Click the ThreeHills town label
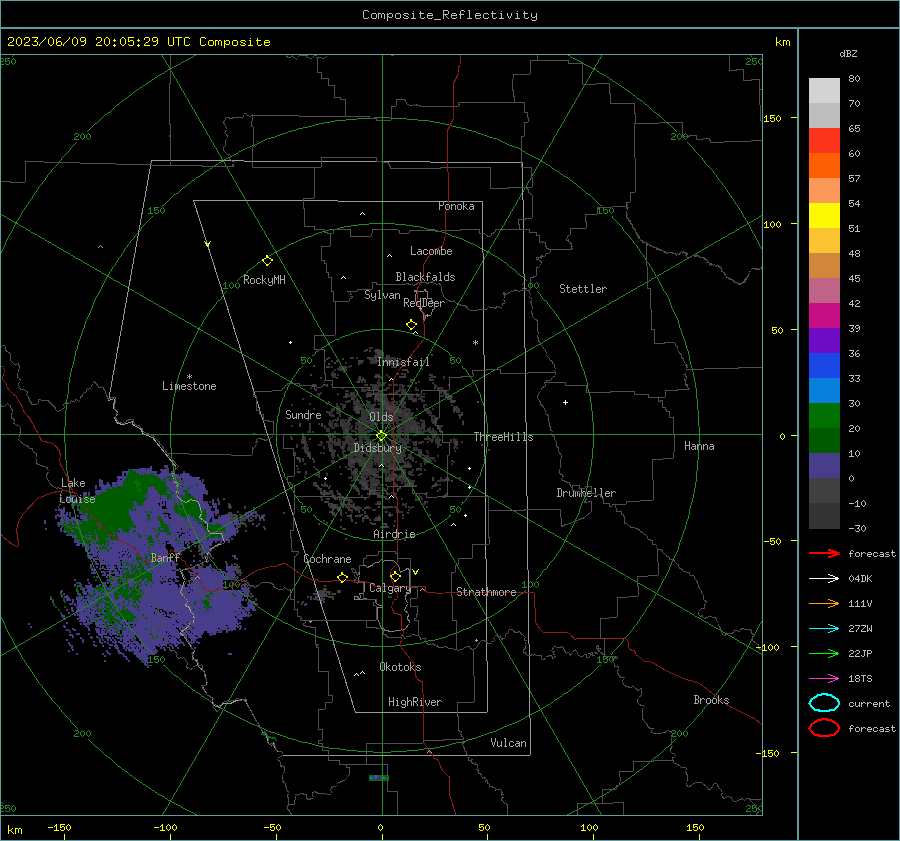Image resolution: width=900 pixels, height=841 pixels. [x=503, y=437]
